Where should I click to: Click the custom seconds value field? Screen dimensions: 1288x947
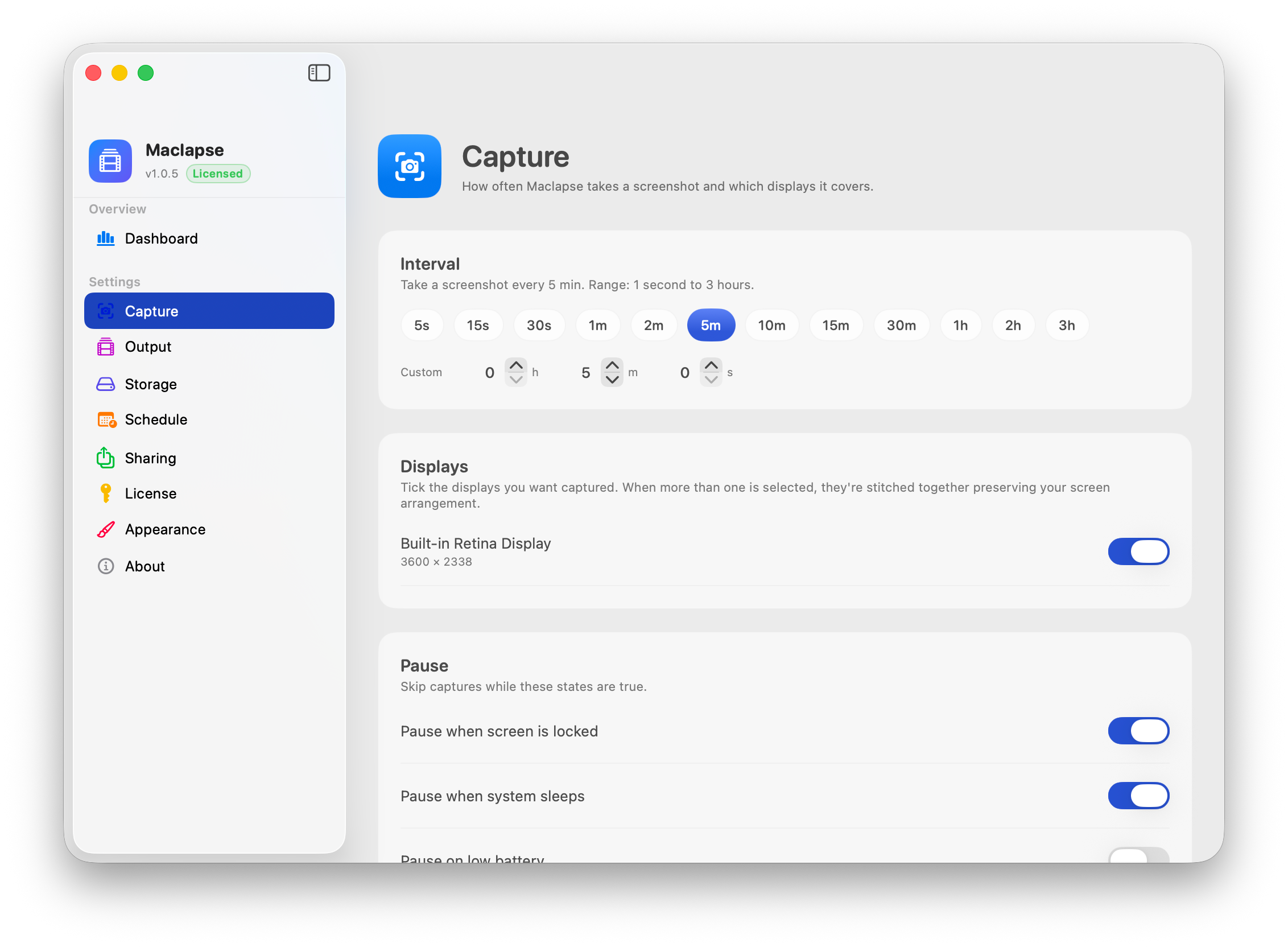(x=686, y=373)
